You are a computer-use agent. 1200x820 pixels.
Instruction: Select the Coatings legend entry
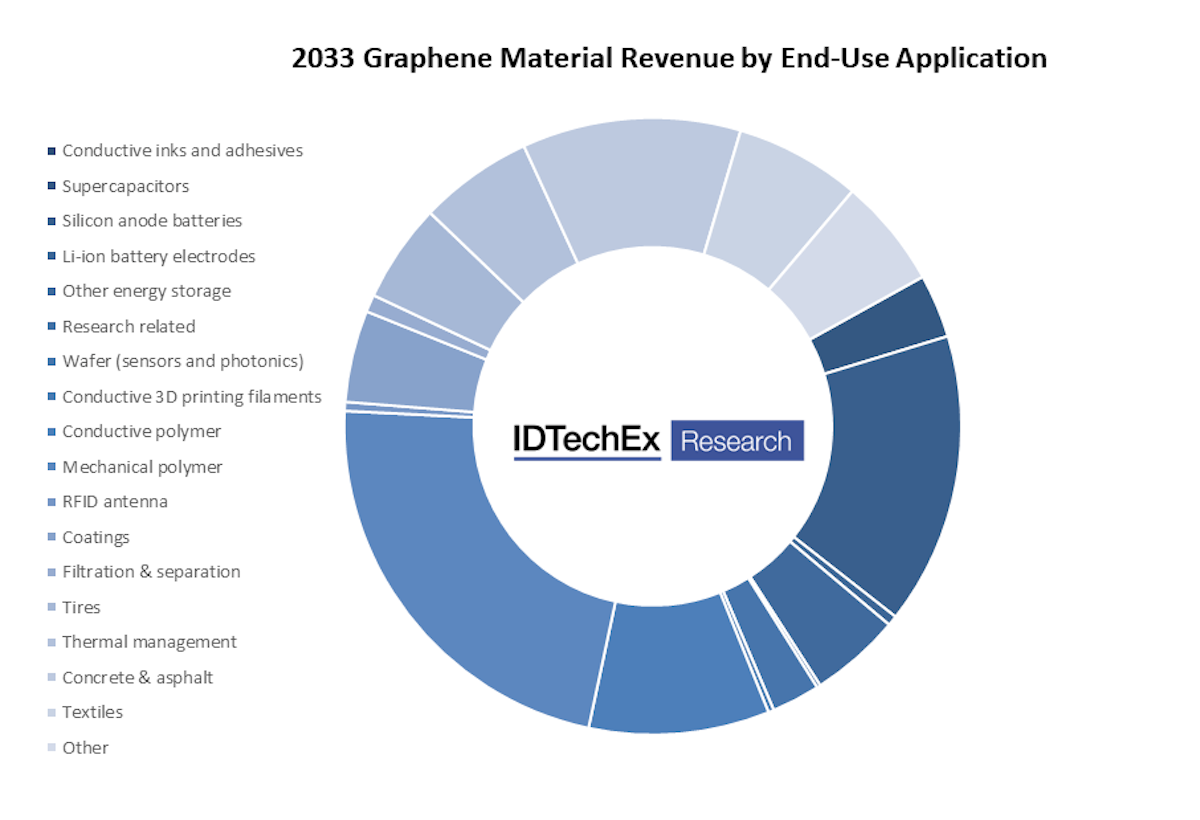(96, 536)
